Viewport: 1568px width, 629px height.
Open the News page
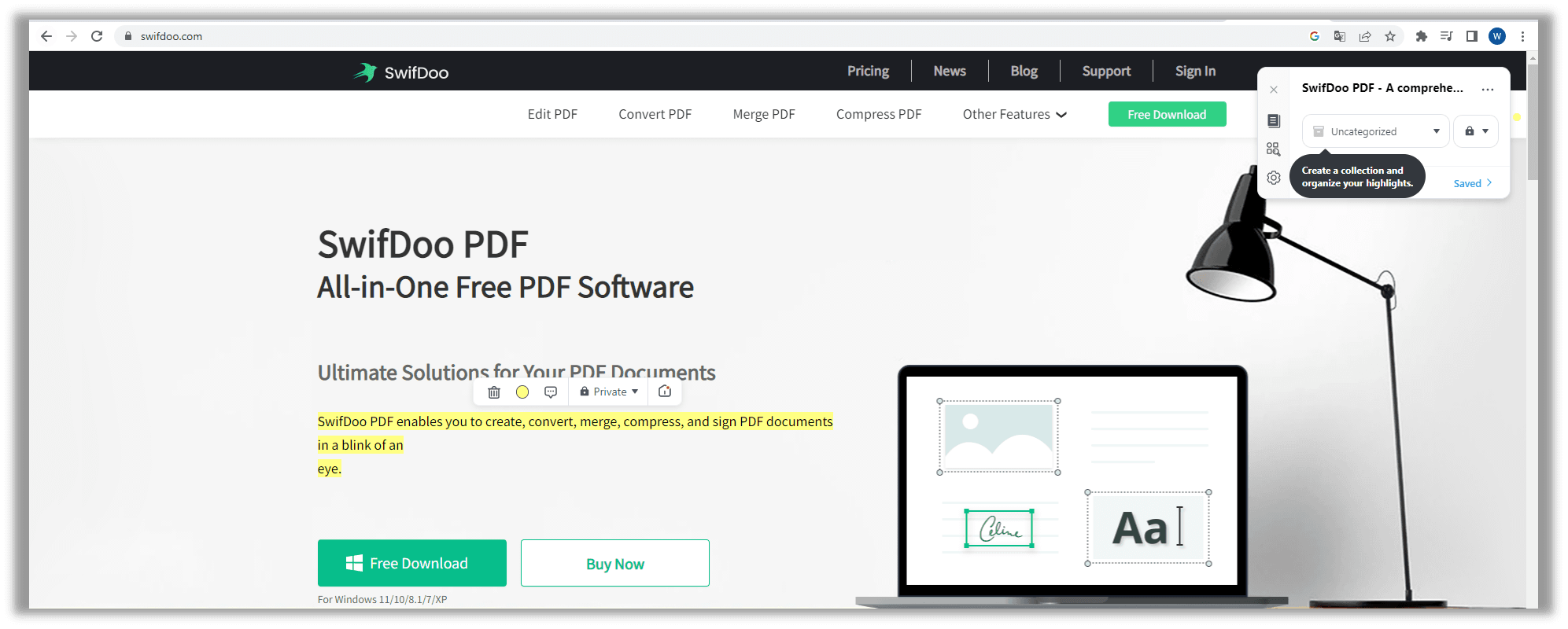(950, 71)
